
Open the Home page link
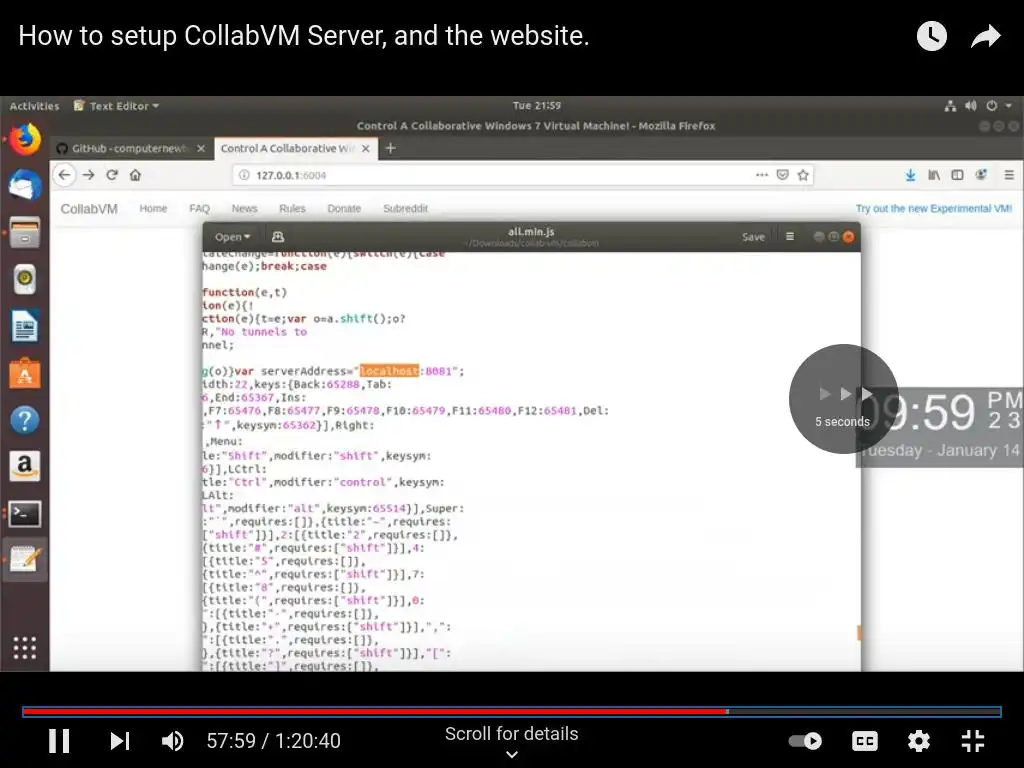(x=153, y=208)
